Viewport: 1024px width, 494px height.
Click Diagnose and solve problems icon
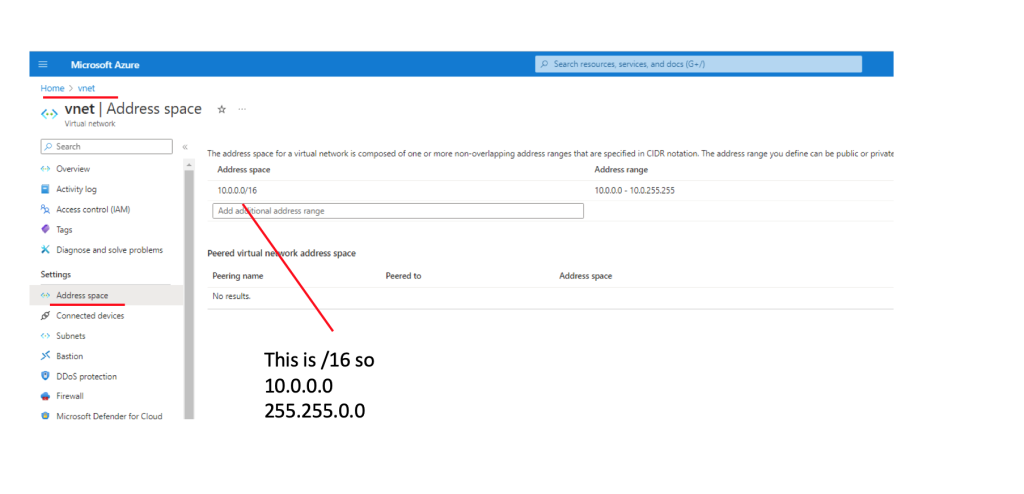point(45,250)
